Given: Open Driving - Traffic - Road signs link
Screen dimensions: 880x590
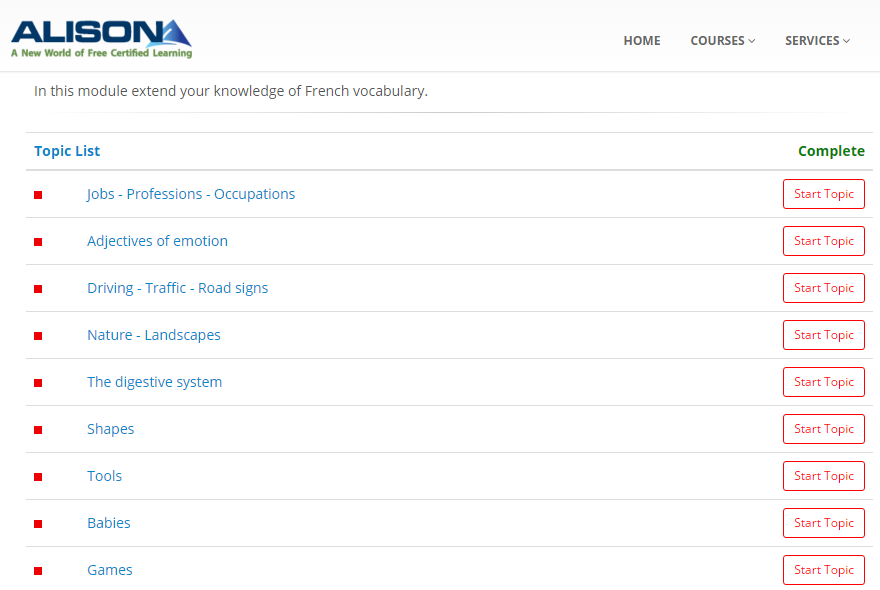Looking at the screenshot, I should tap(177, 288).
